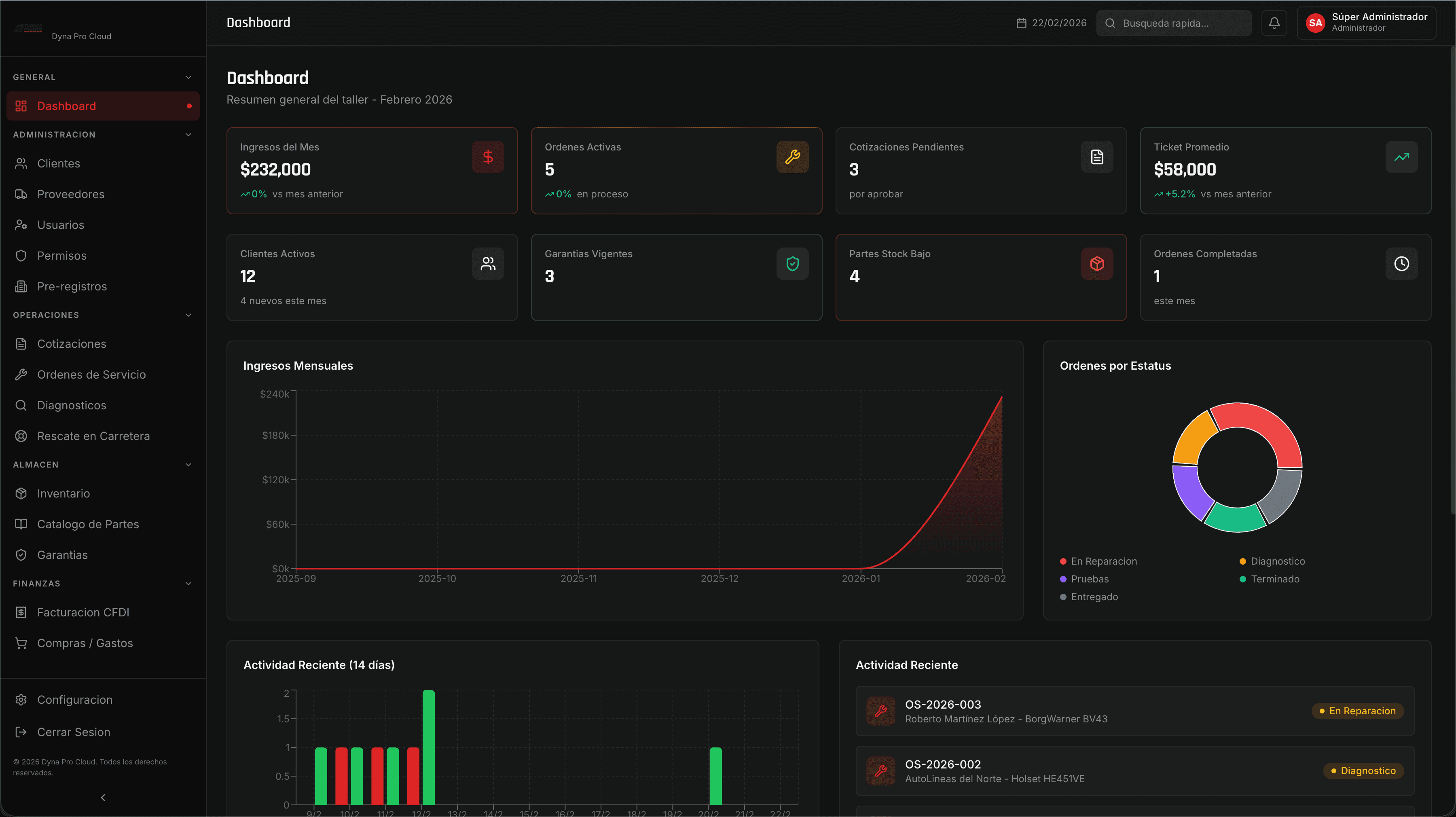Click Cerrar Sesion to log out

click(74, 732)
